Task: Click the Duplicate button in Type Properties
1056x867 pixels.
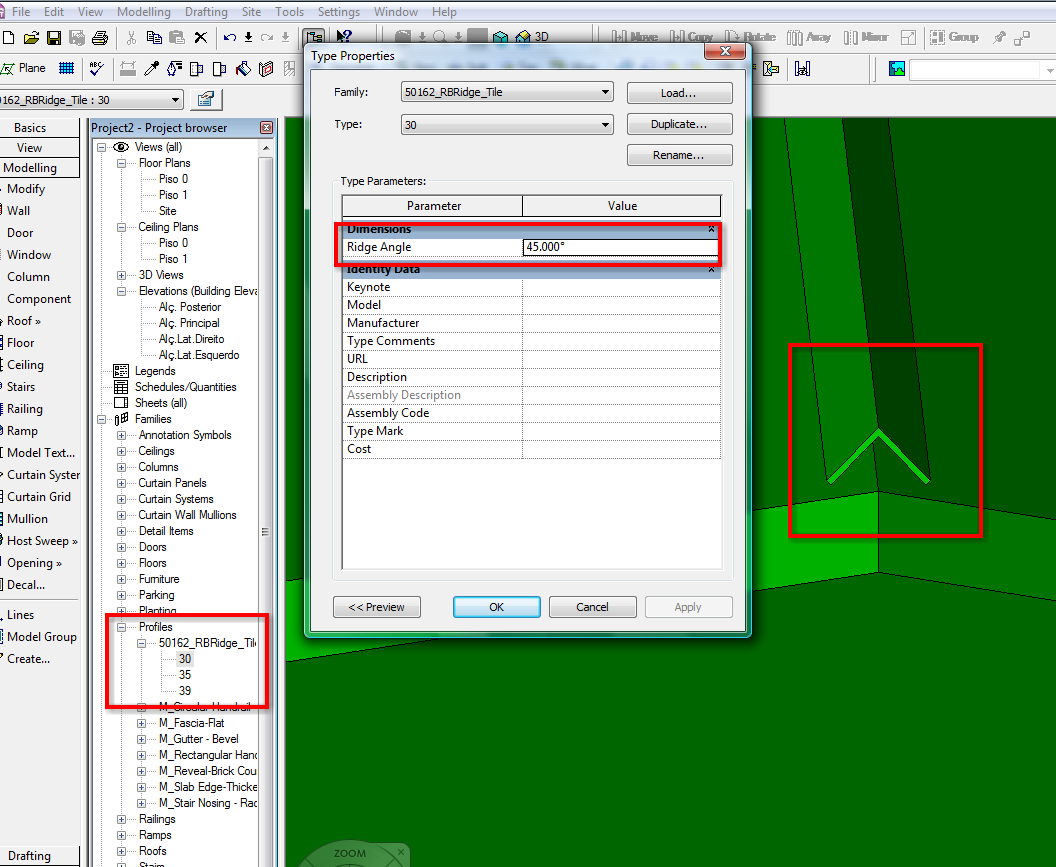Action: pos(679,123)
